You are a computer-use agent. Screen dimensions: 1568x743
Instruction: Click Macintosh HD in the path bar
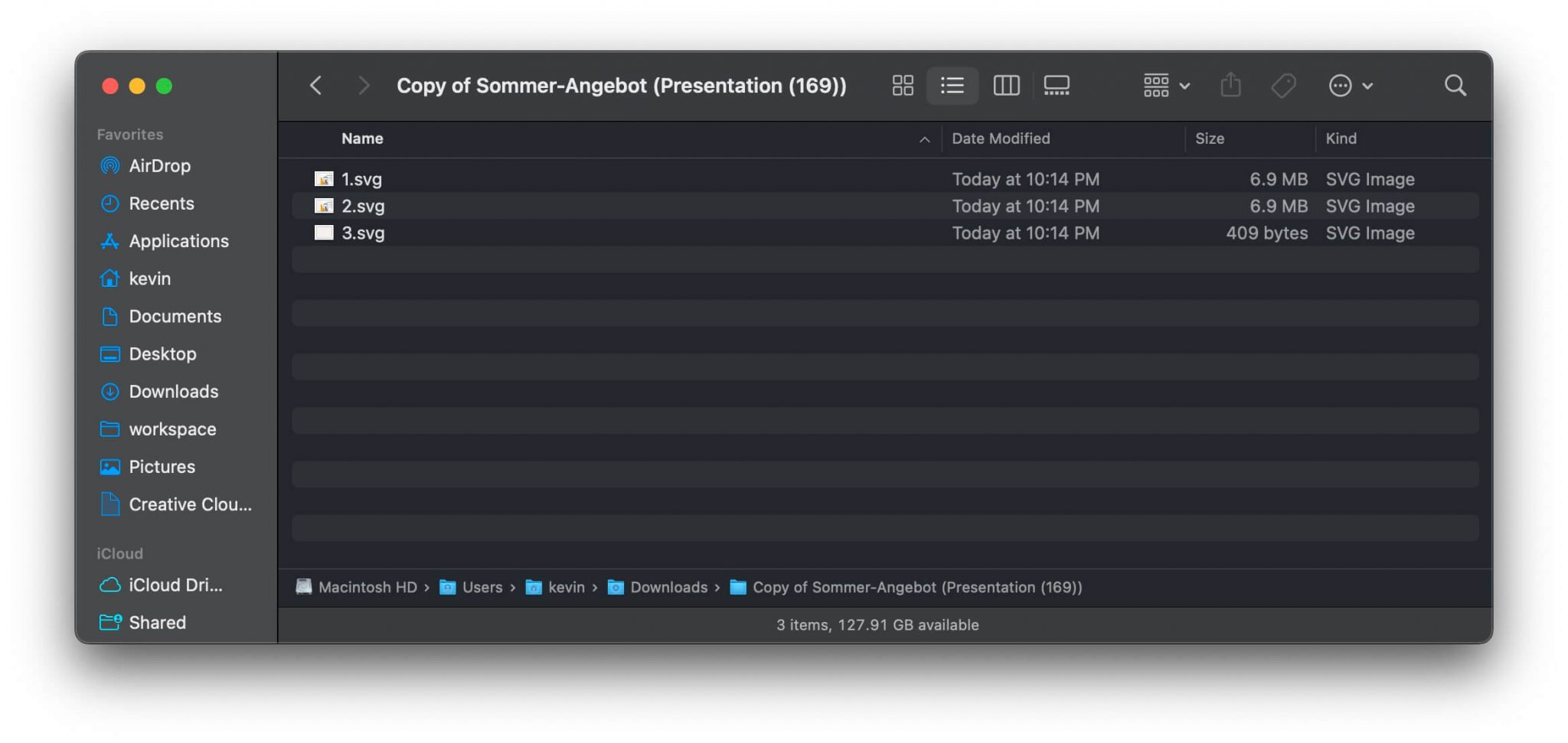click(x=367, y=586)
